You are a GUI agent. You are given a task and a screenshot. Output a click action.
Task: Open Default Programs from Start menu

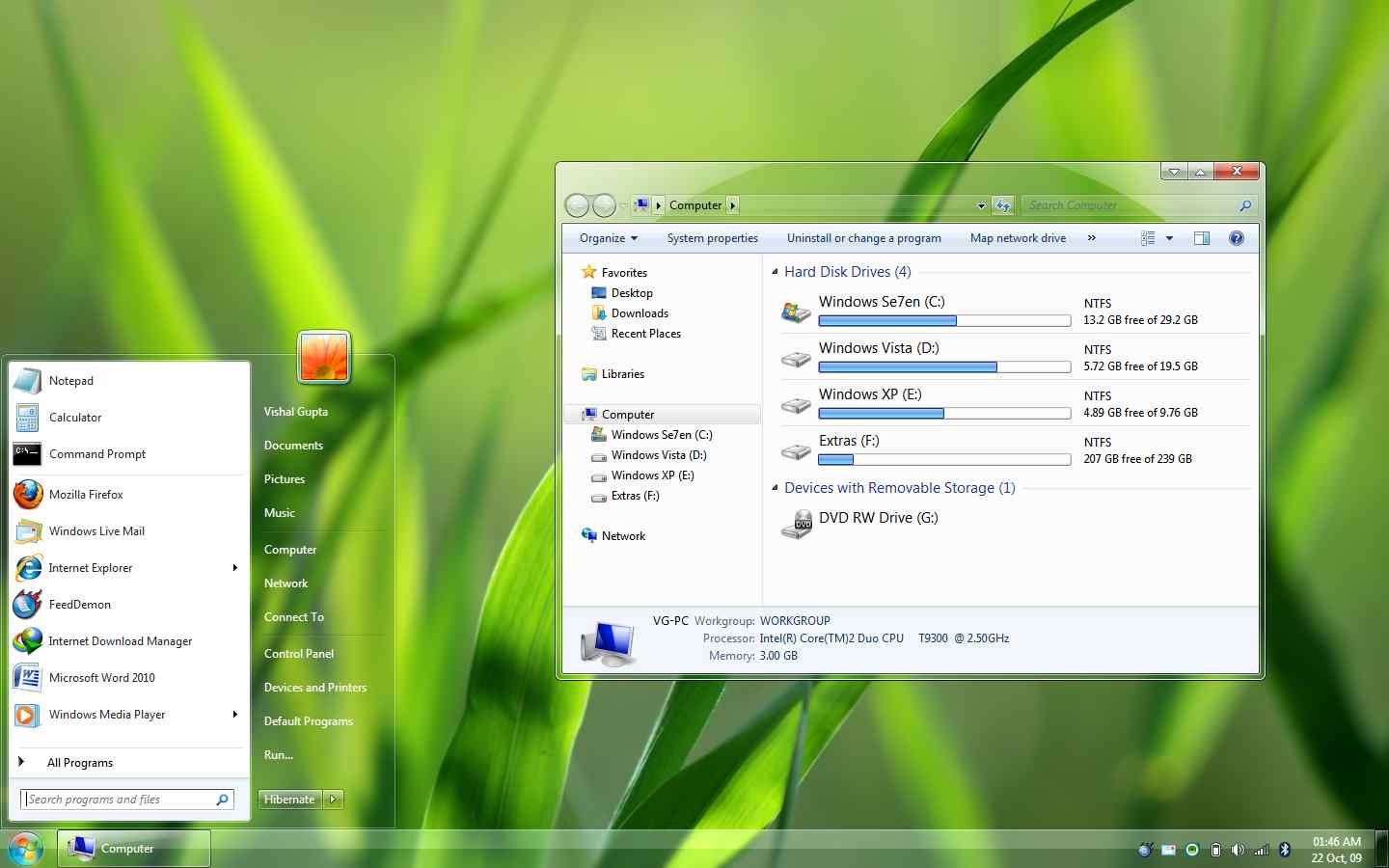point(309,721)
